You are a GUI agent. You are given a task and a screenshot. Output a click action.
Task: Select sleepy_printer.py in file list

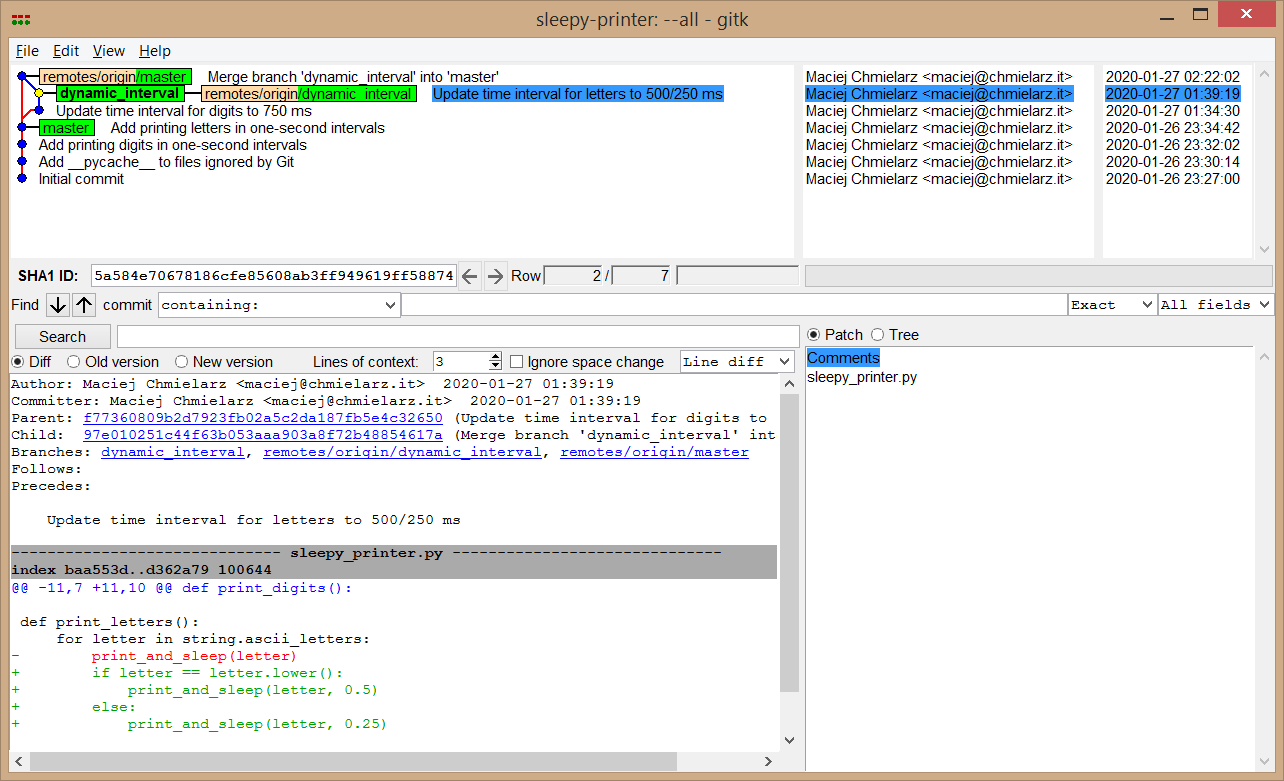coord(862,377)
